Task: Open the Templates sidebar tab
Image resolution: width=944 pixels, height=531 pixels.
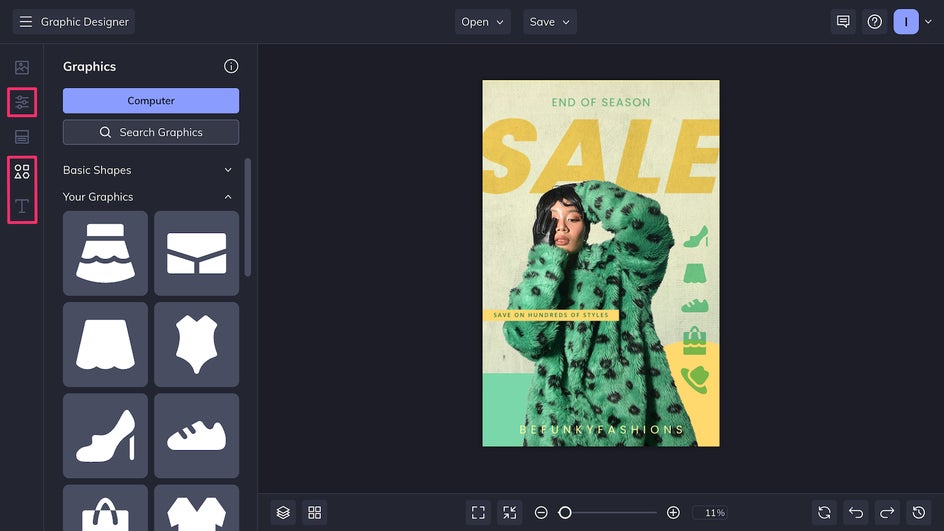Action: click(x=22, y=137)
